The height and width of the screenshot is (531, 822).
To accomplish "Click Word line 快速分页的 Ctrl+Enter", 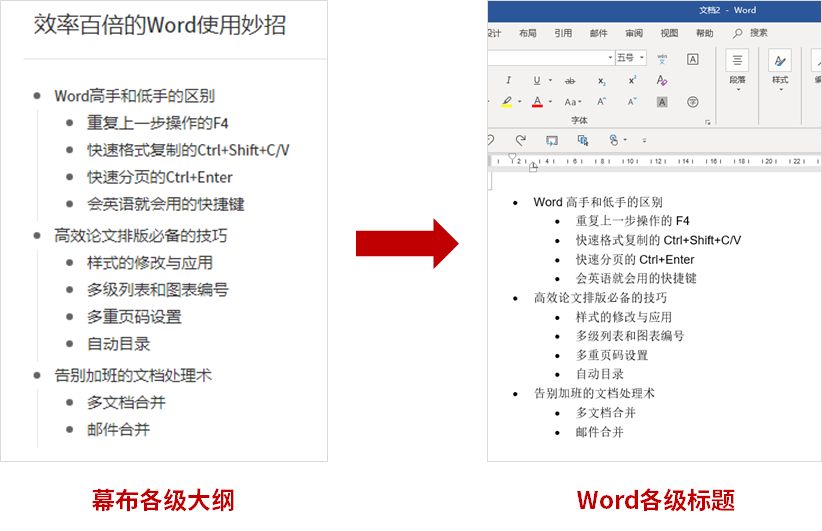I will (635, 259).
